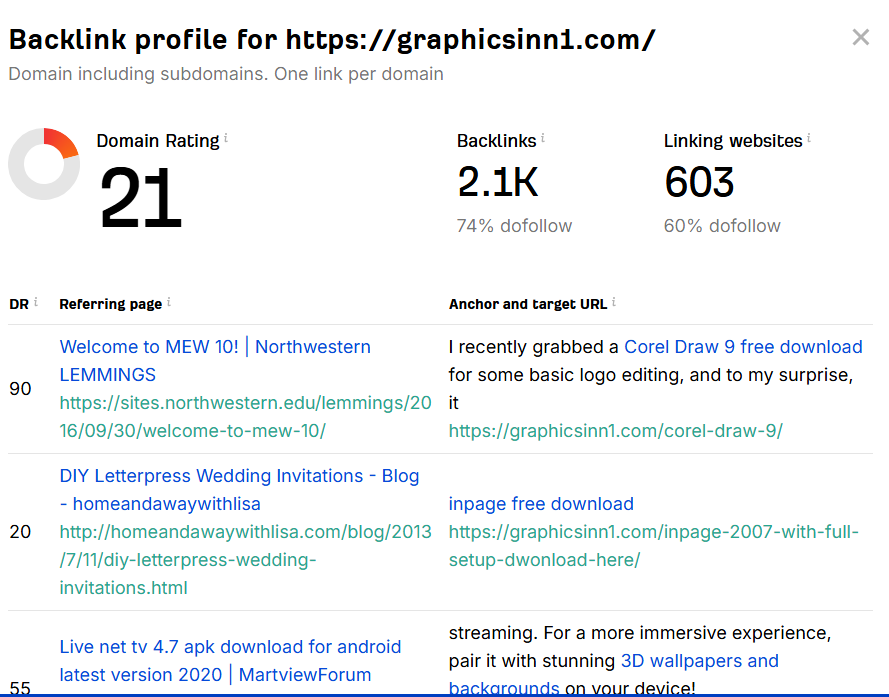Click the Backlinks info icon

tap(543, 137)
